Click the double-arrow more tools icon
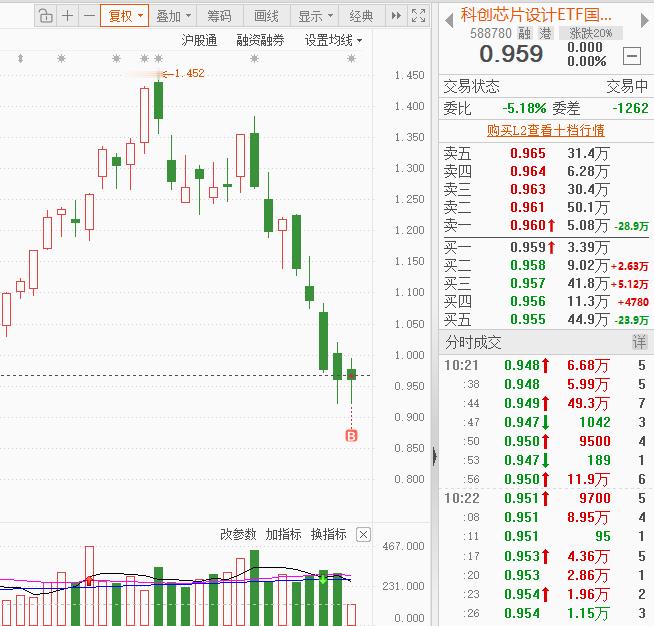 (x=396, y=16)
